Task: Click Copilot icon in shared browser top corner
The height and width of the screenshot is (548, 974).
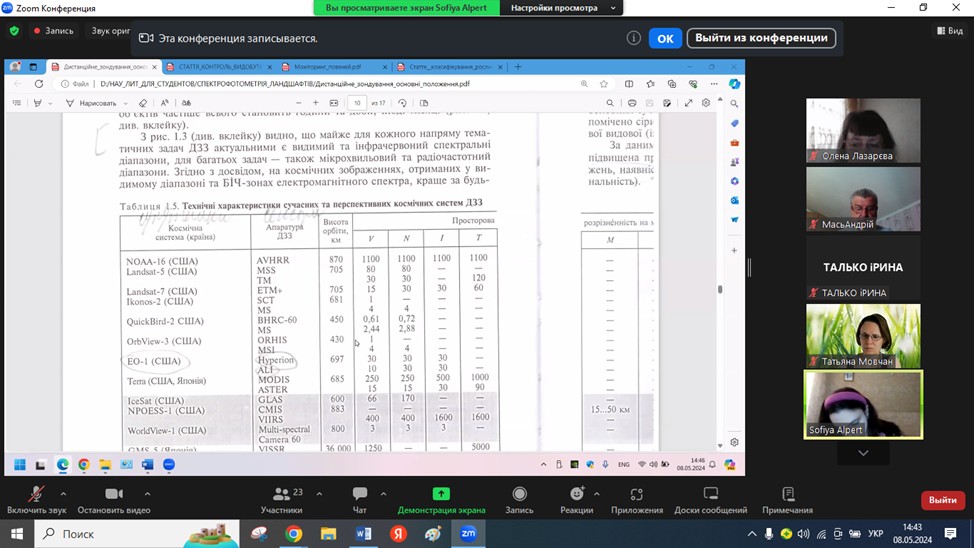Action: pyautogui.click(x=734, y=84)
